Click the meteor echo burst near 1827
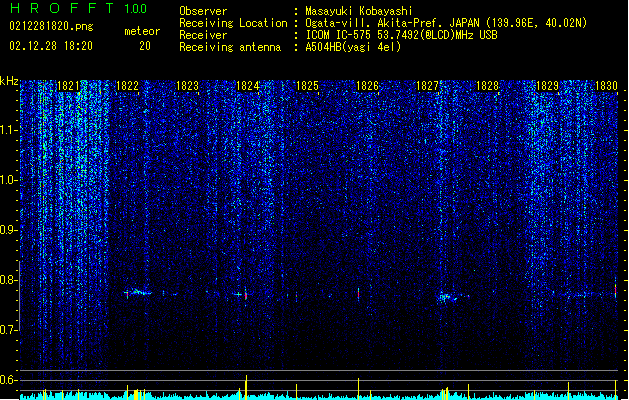Viewport: 629px width, 400px height. pos(447,297)
